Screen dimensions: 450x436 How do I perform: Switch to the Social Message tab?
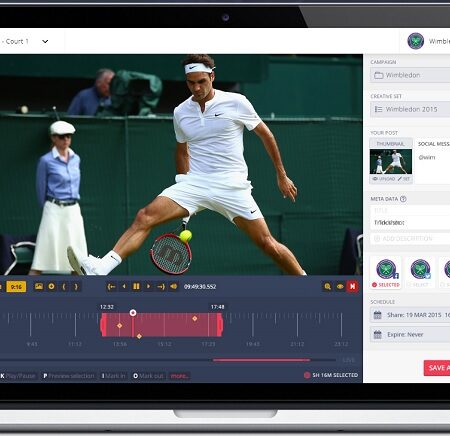[433, 144]
